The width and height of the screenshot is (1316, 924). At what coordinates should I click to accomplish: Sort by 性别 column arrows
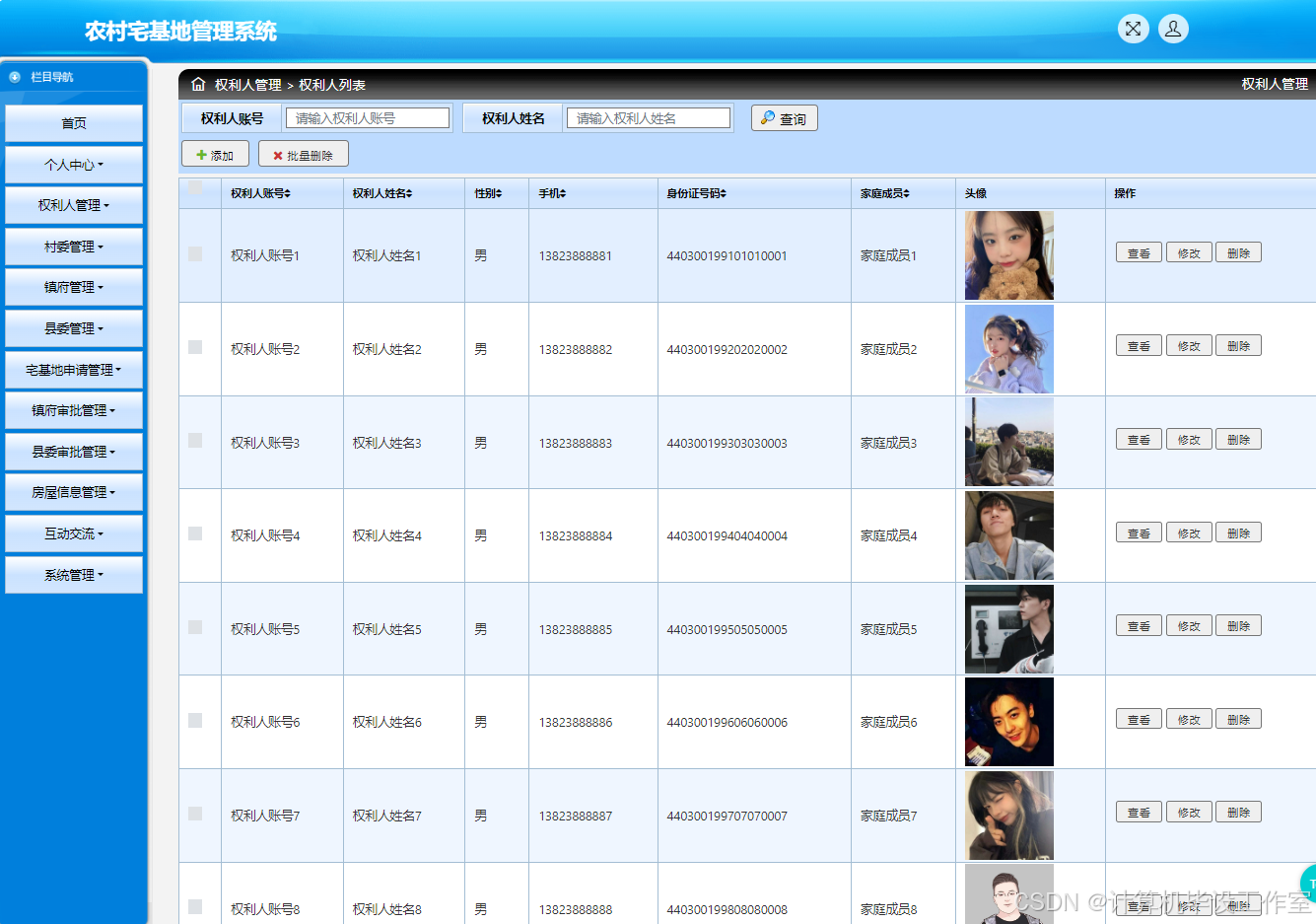click(499, 193)
